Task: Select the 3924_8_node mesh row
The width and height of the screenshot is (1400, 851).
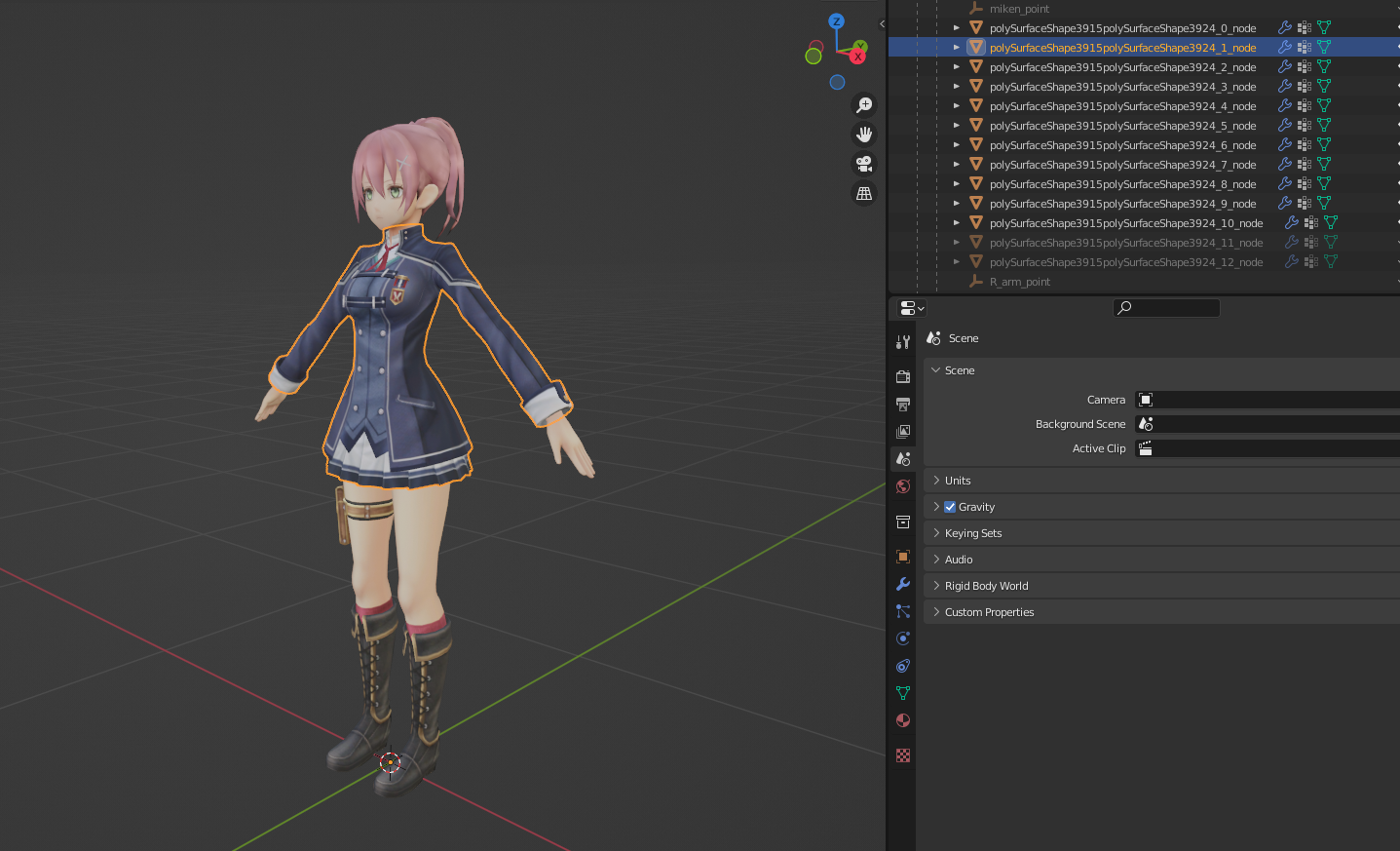Action: pos(1122,184)
